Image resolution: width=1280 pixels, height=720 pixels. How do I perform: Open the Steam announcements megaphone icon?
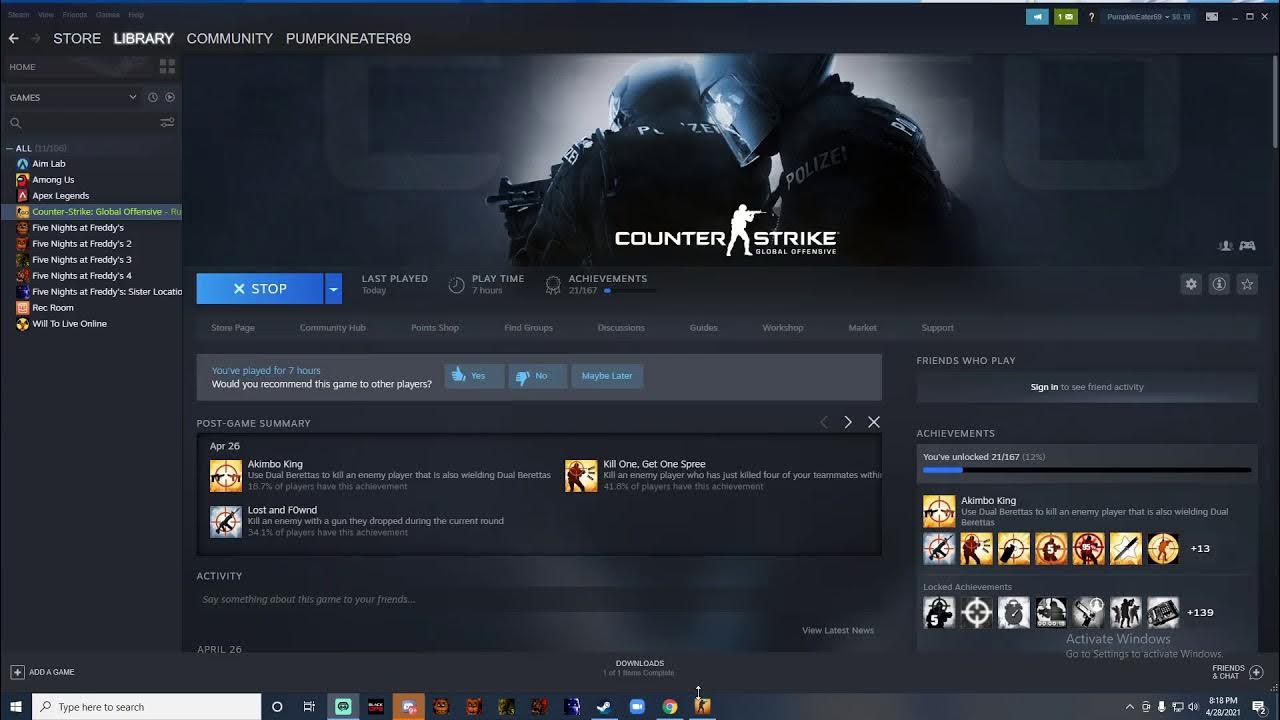pyautogui.click(x=1037, y=17)
